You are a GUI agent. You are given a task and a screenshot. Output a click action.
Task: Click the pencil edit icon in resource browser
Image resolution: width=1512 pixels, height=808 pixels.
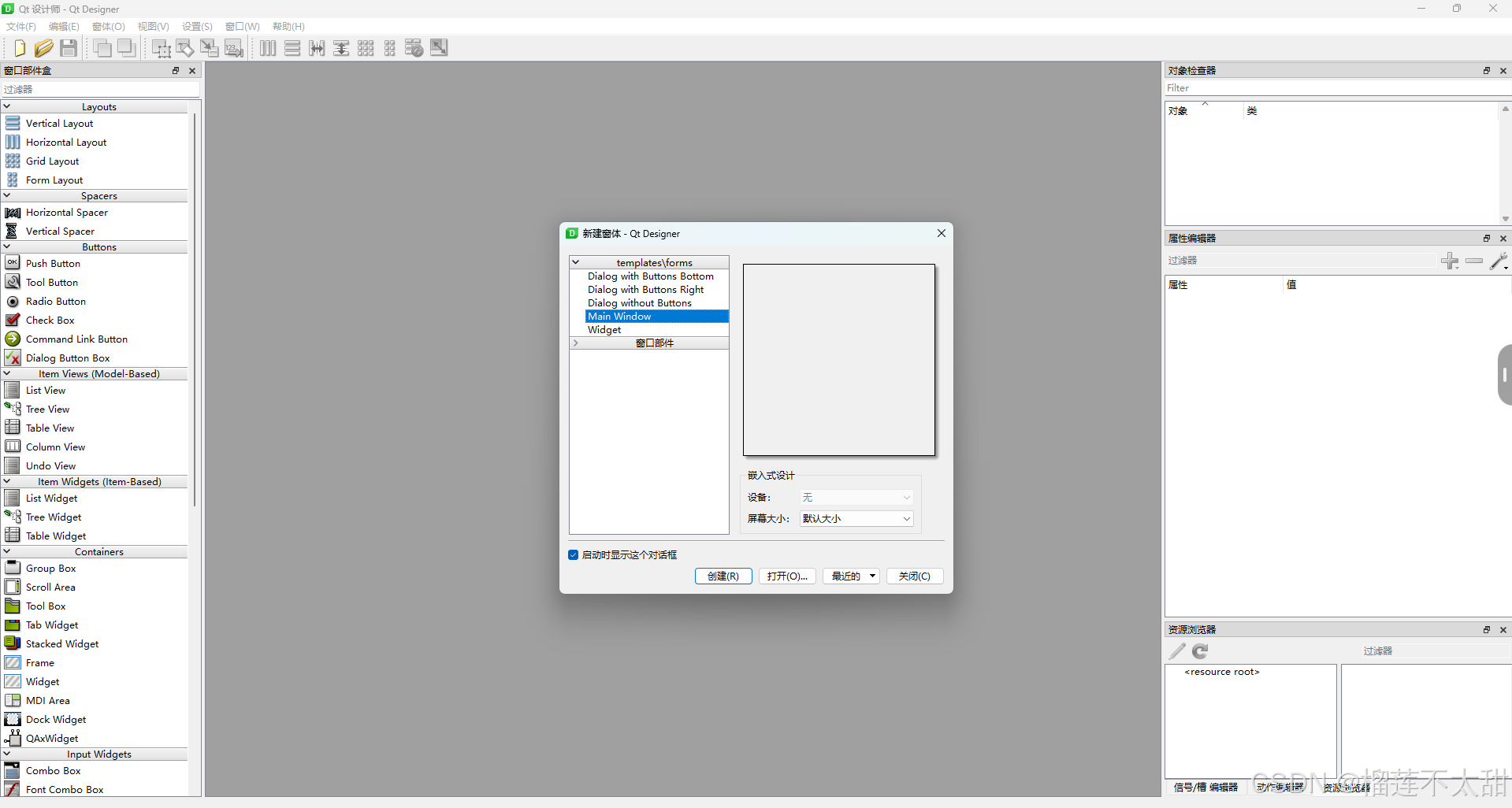(1177, 651)
